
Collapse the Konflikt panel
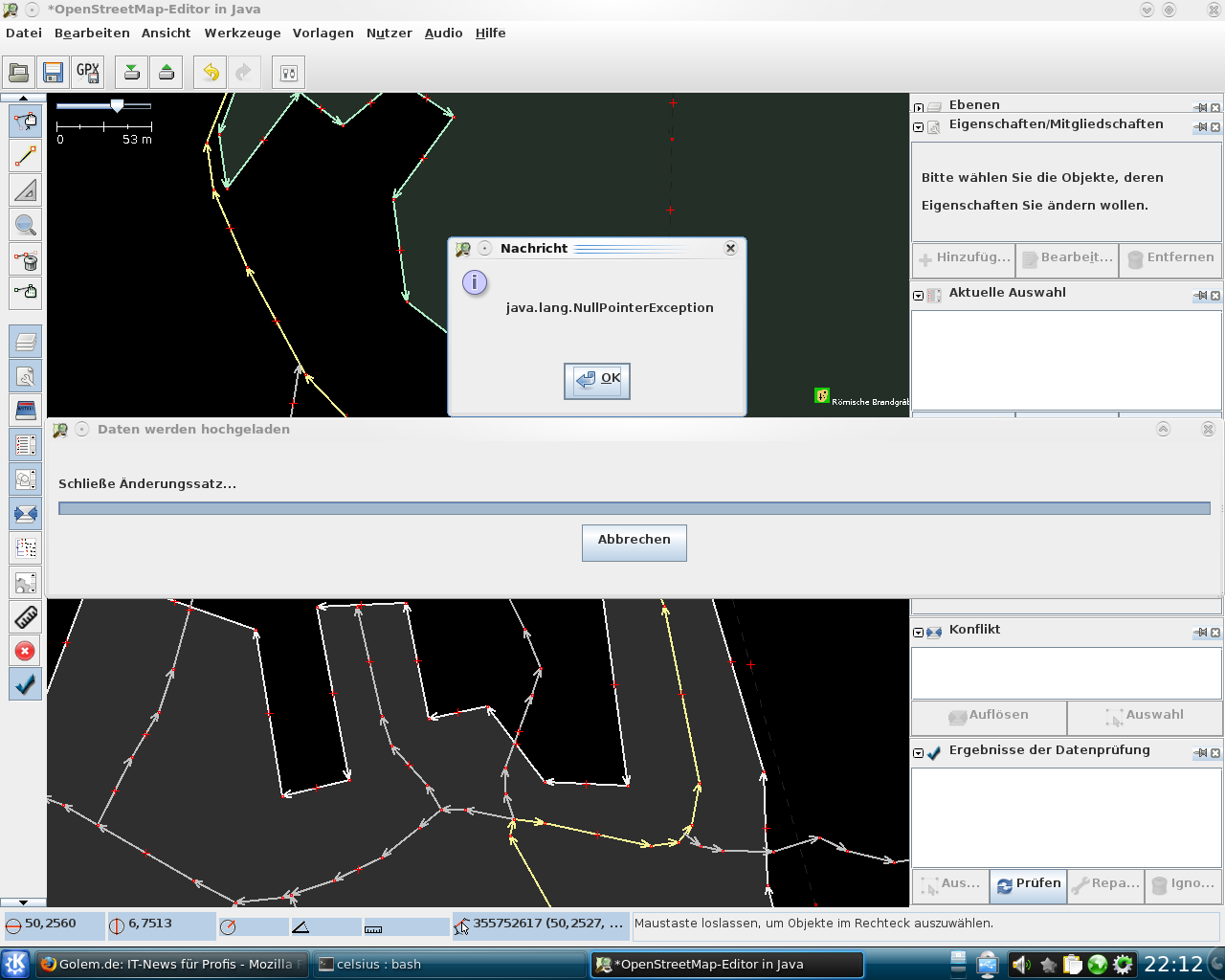pos(919,633)
